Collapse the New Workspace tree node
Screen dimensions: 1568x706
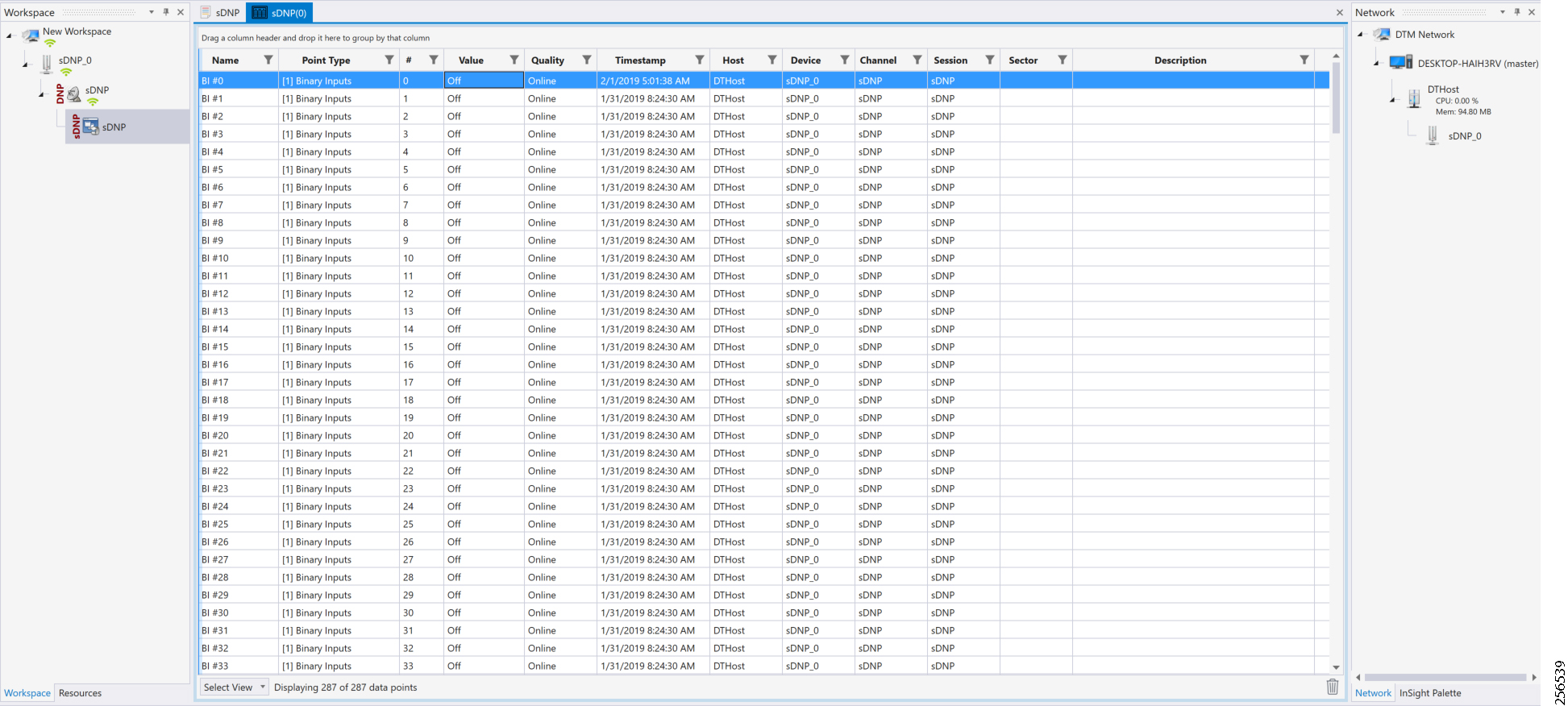tap(9, 35)
